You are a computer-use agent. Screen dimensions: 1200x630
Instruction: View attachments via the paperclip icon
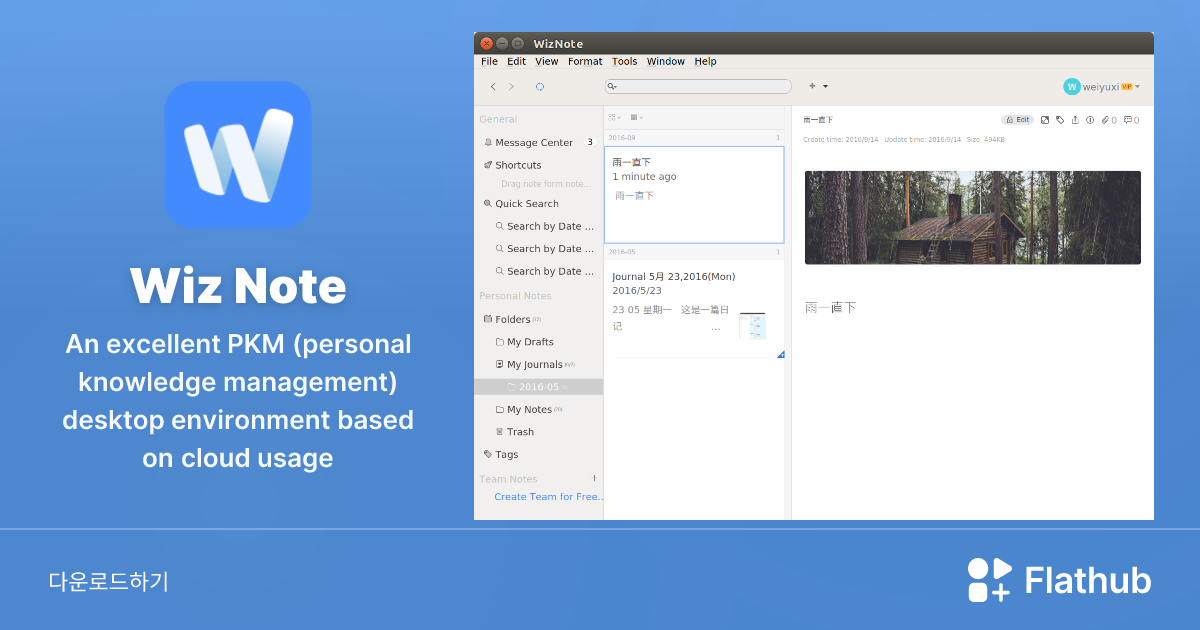click(x=1105, y=119)
